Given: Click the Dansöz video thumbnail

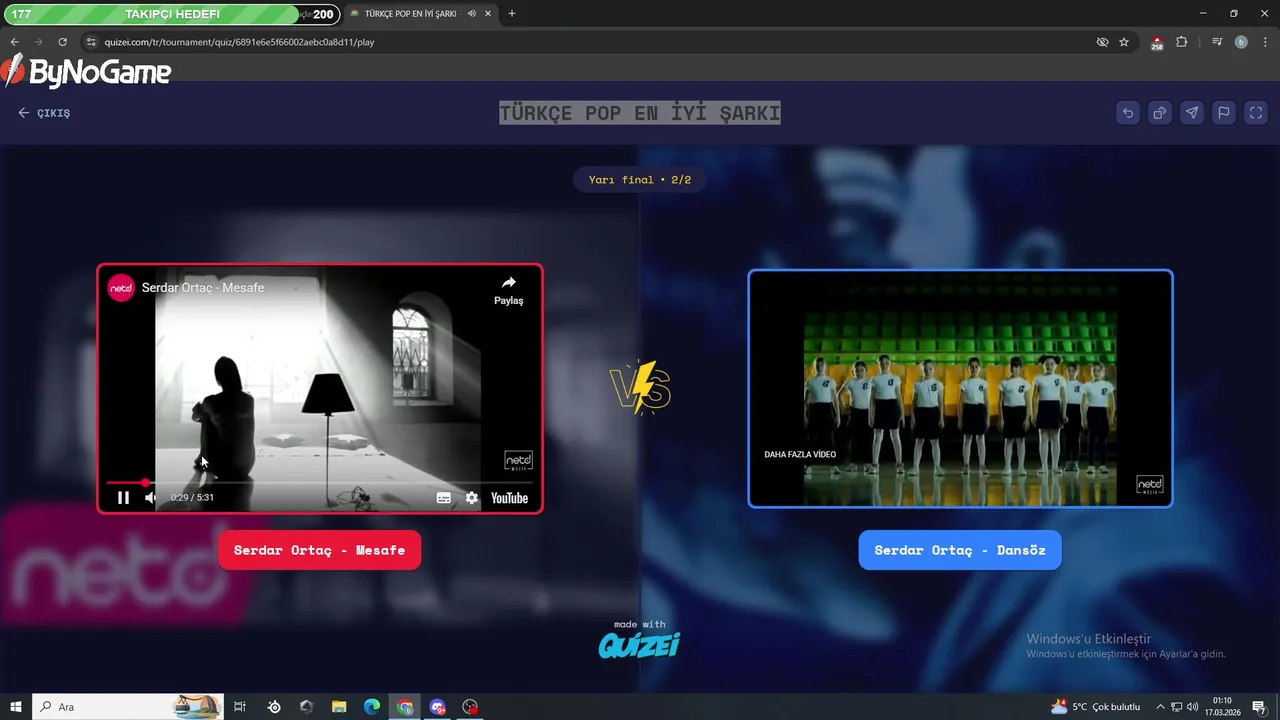Looking at the screenshot, I should (960, 388).
